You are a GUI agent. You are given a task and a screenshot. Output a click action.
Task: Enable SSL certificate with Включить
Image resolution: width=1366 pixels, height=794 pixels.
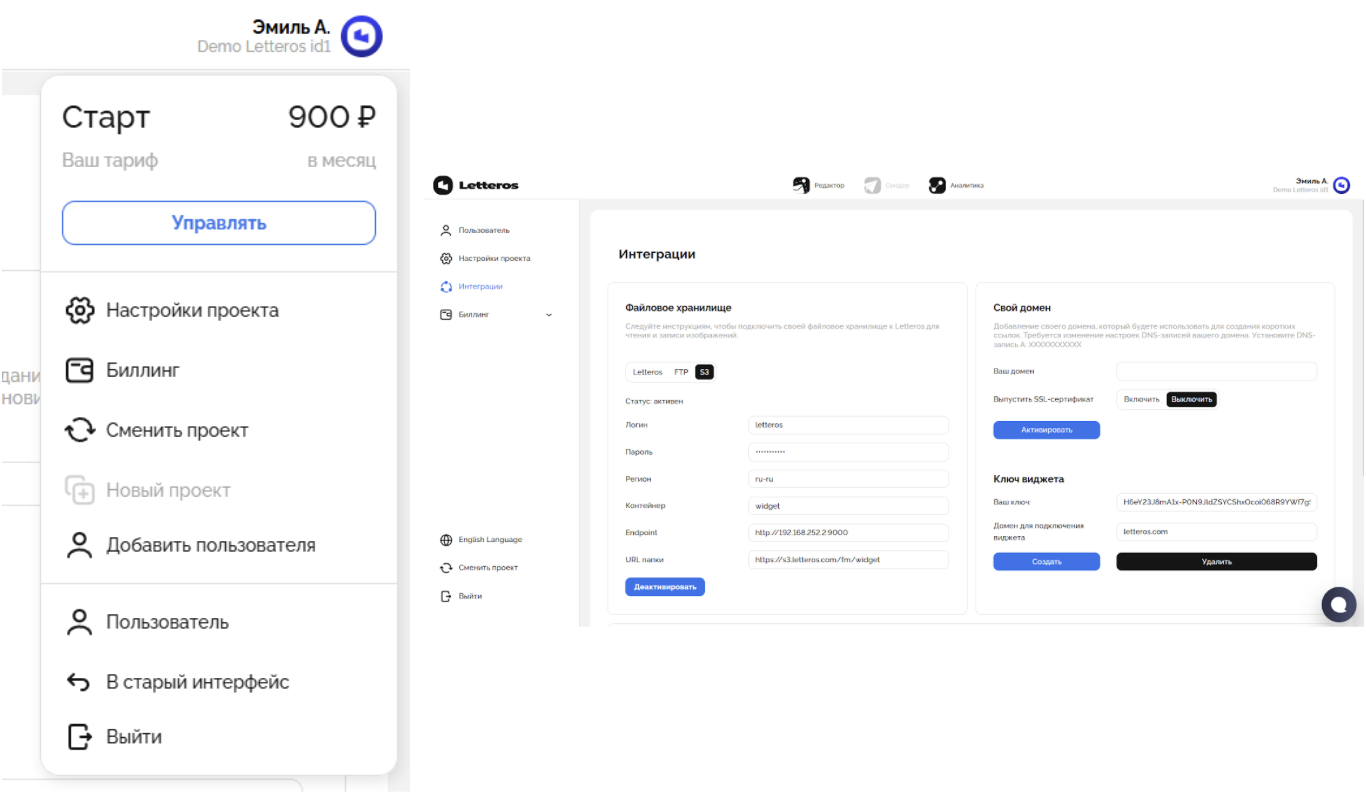pyautogui.click(x=1141, y=399)
